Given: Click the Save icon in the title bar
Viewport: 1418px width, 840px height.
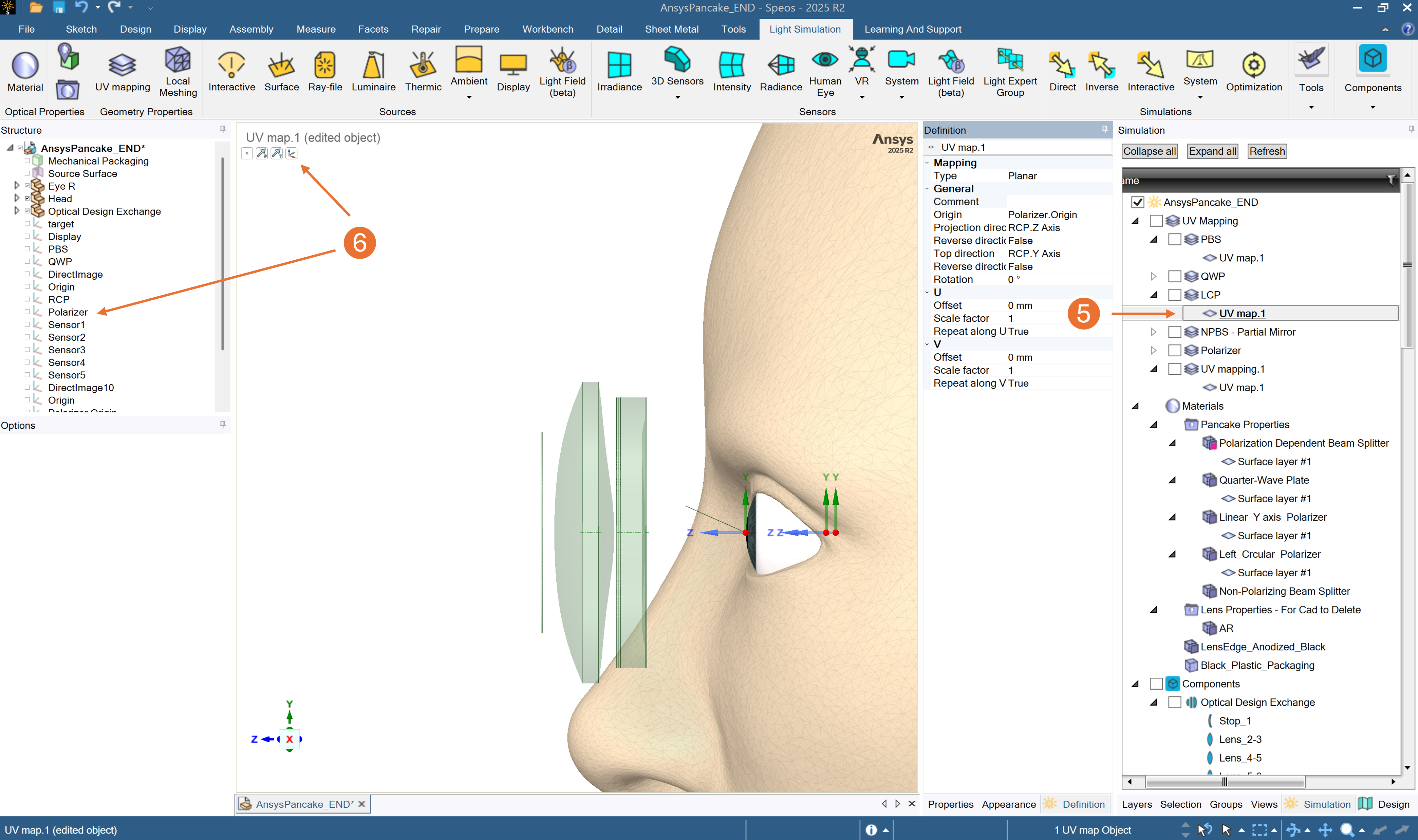Looking at the screenshot, I should pyautogui.click(x=58, y=7).
